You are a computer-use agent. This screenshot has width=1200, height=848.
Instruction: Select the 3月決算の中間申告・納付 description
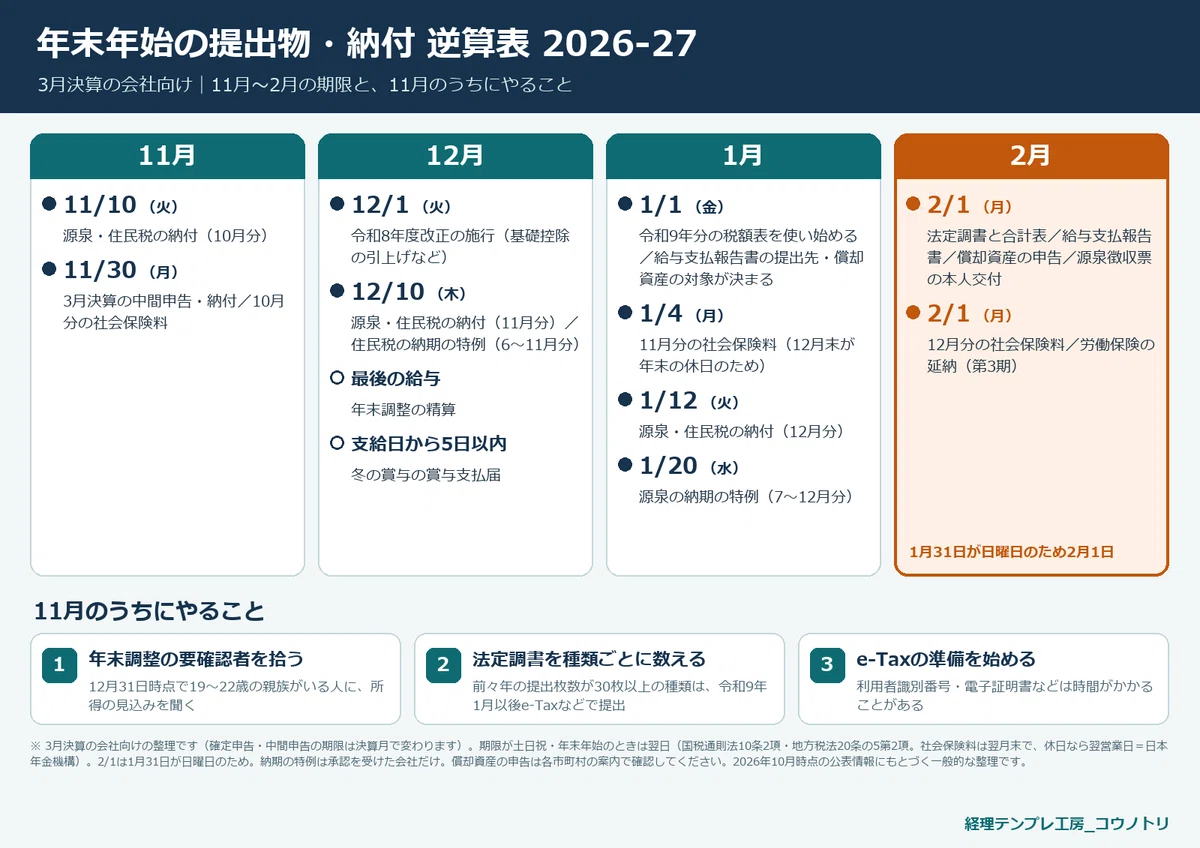coord(174,311)
